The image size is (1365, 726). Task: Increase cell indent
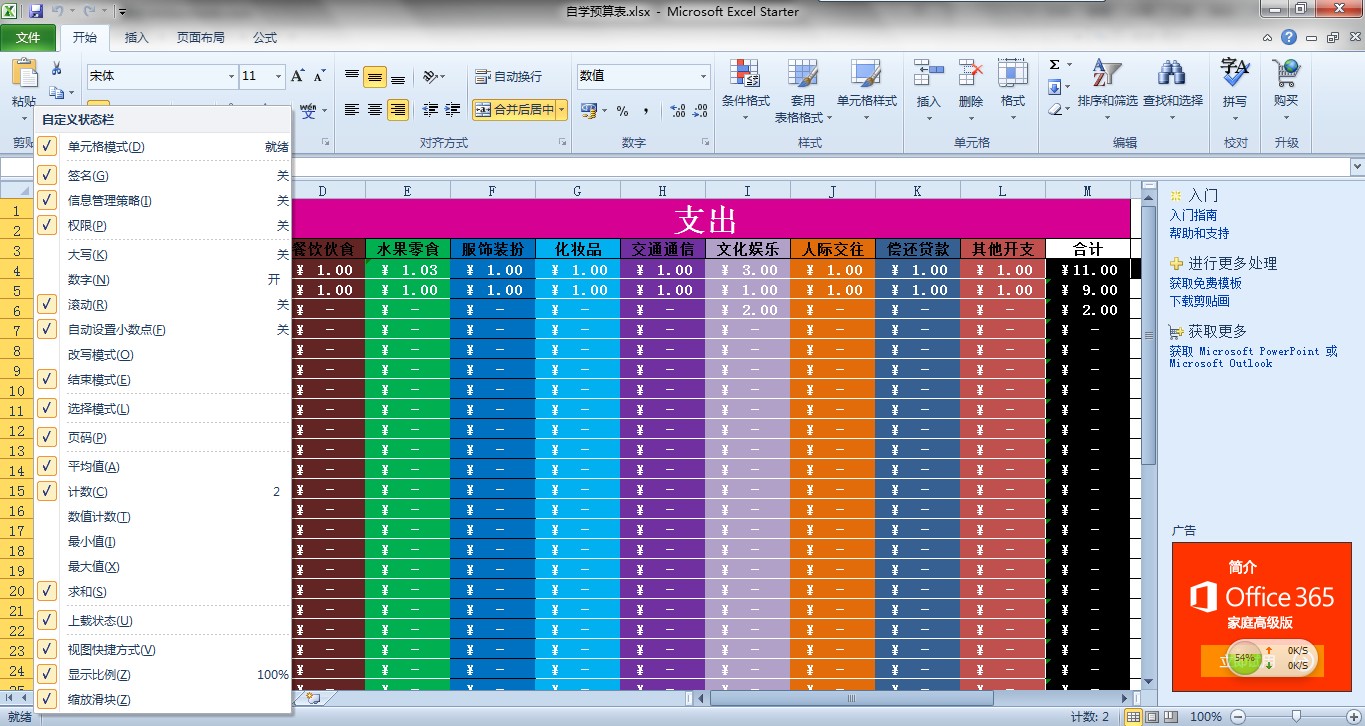(x=454, y=109)
